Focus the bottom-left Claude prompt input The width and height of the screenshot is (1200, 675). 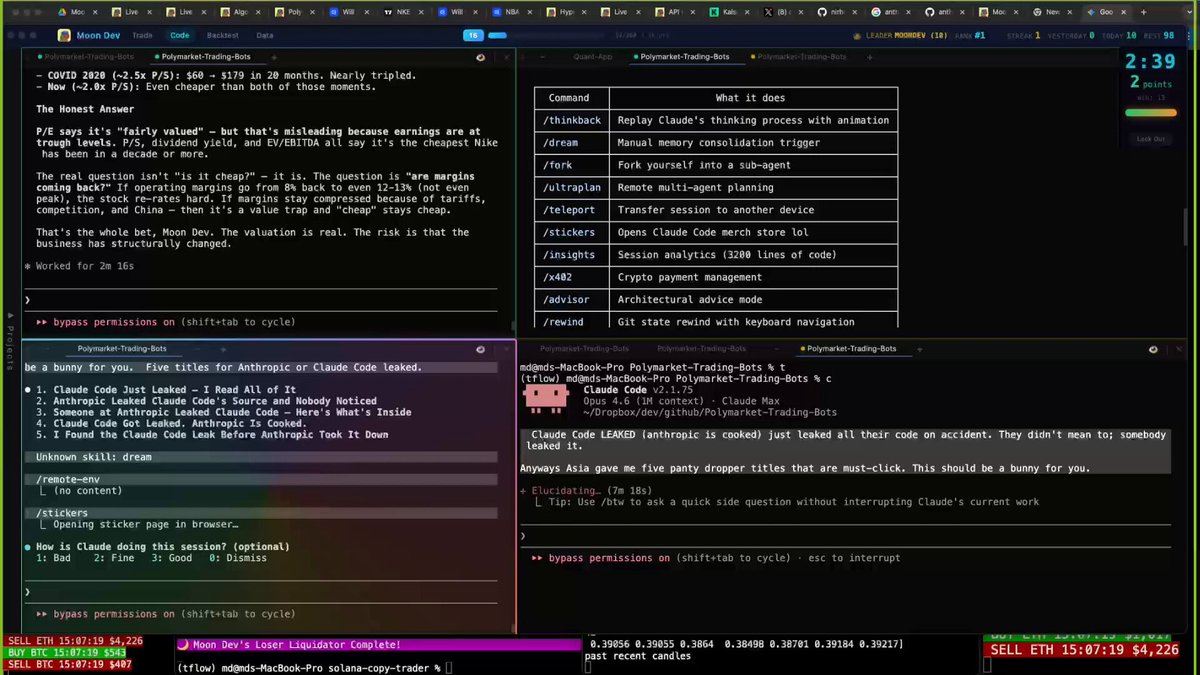point(262,592)
